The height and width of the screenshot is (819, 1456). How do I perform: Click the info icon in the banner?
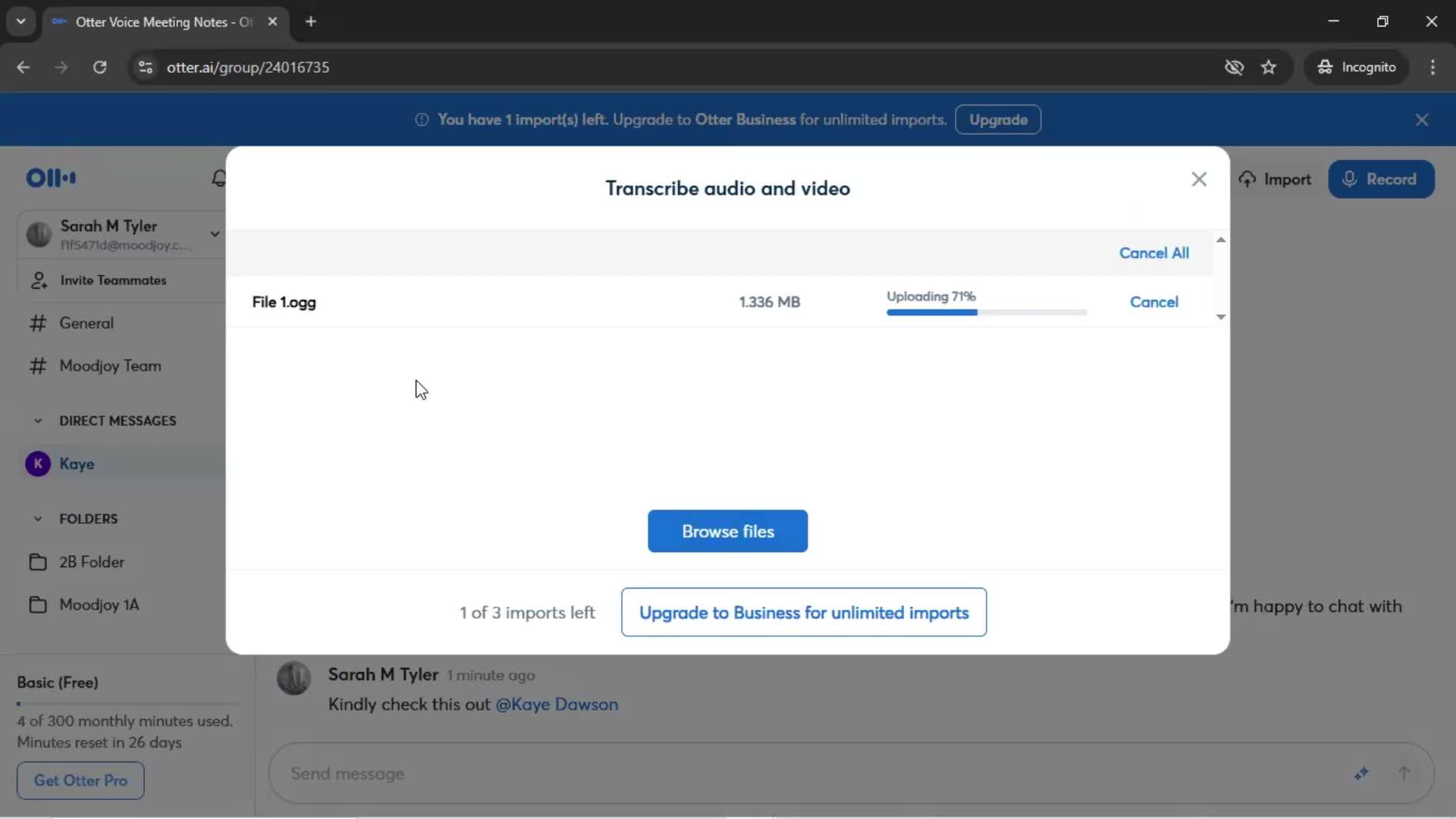pos(422,120)
